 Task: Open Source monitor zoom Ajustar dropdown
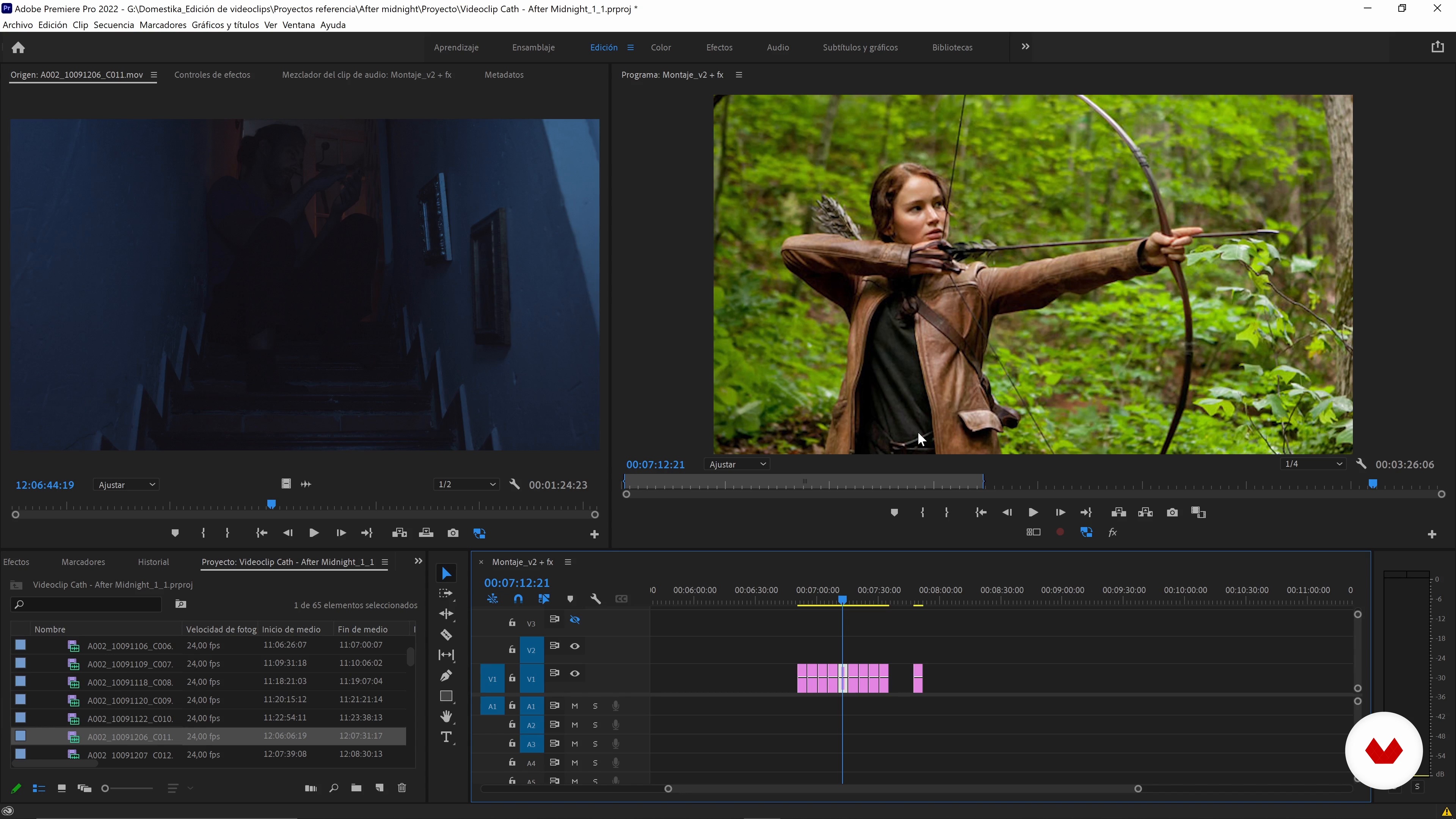point(126,485)
